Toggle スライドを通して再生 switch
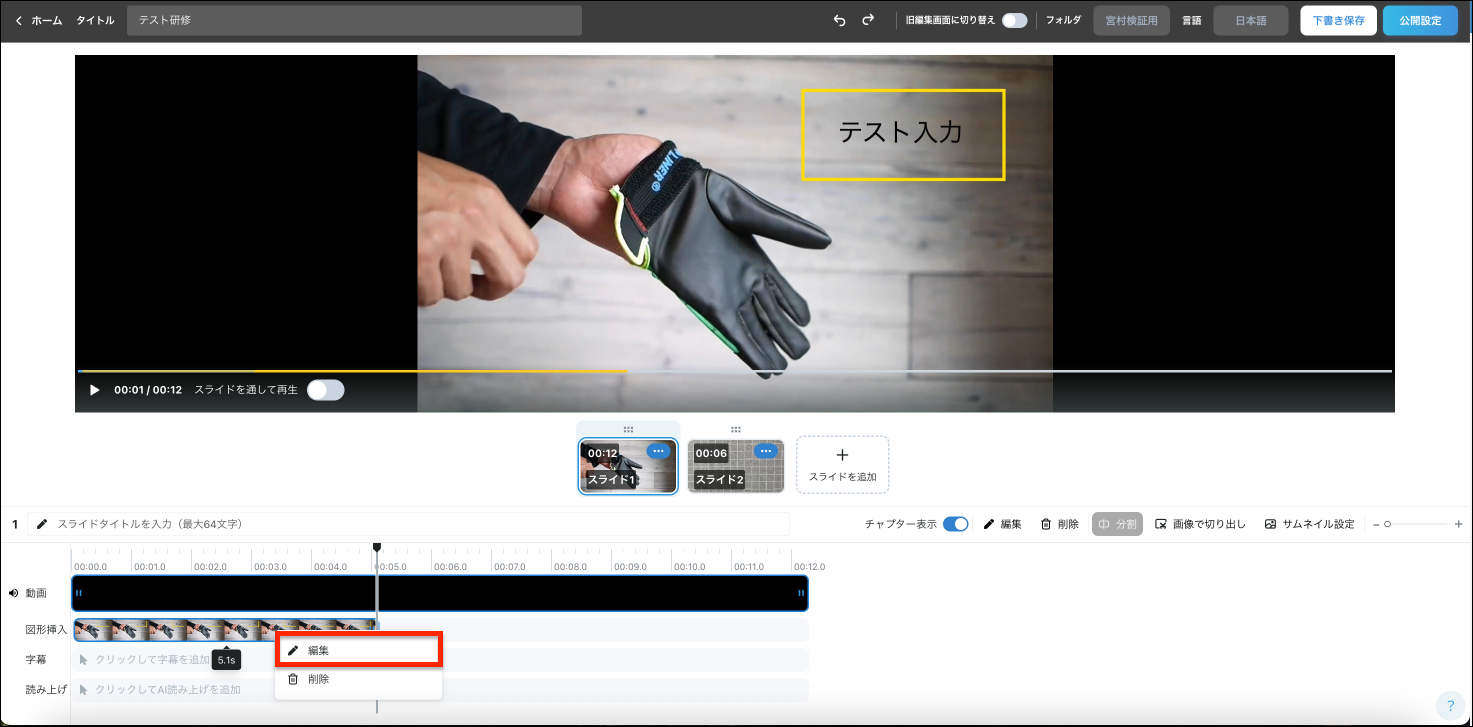This screenshot has width=1473, height=727. 326,390
